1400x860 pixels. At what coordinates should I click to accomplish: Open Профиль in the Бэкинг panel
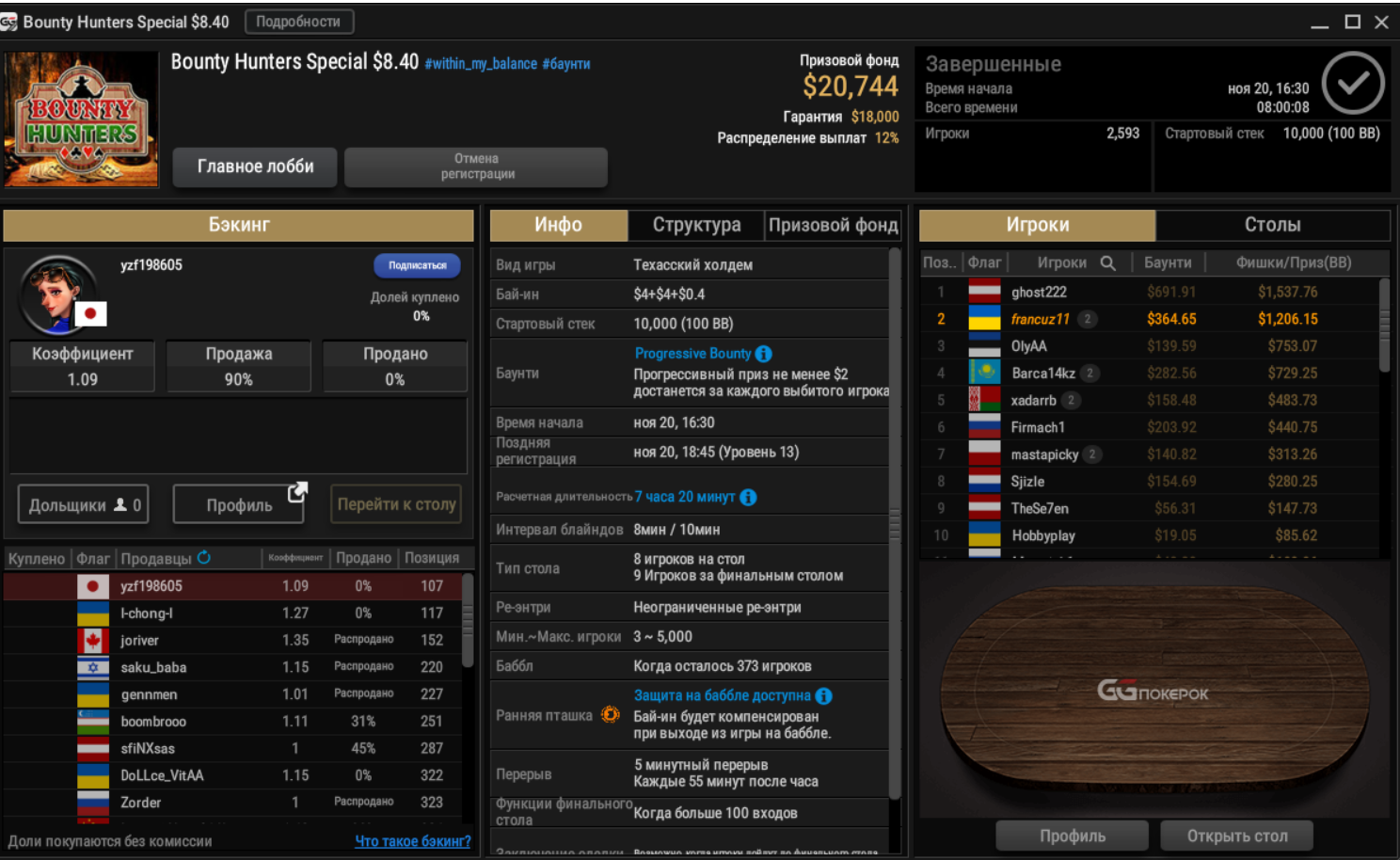click(x=239, y=504)
